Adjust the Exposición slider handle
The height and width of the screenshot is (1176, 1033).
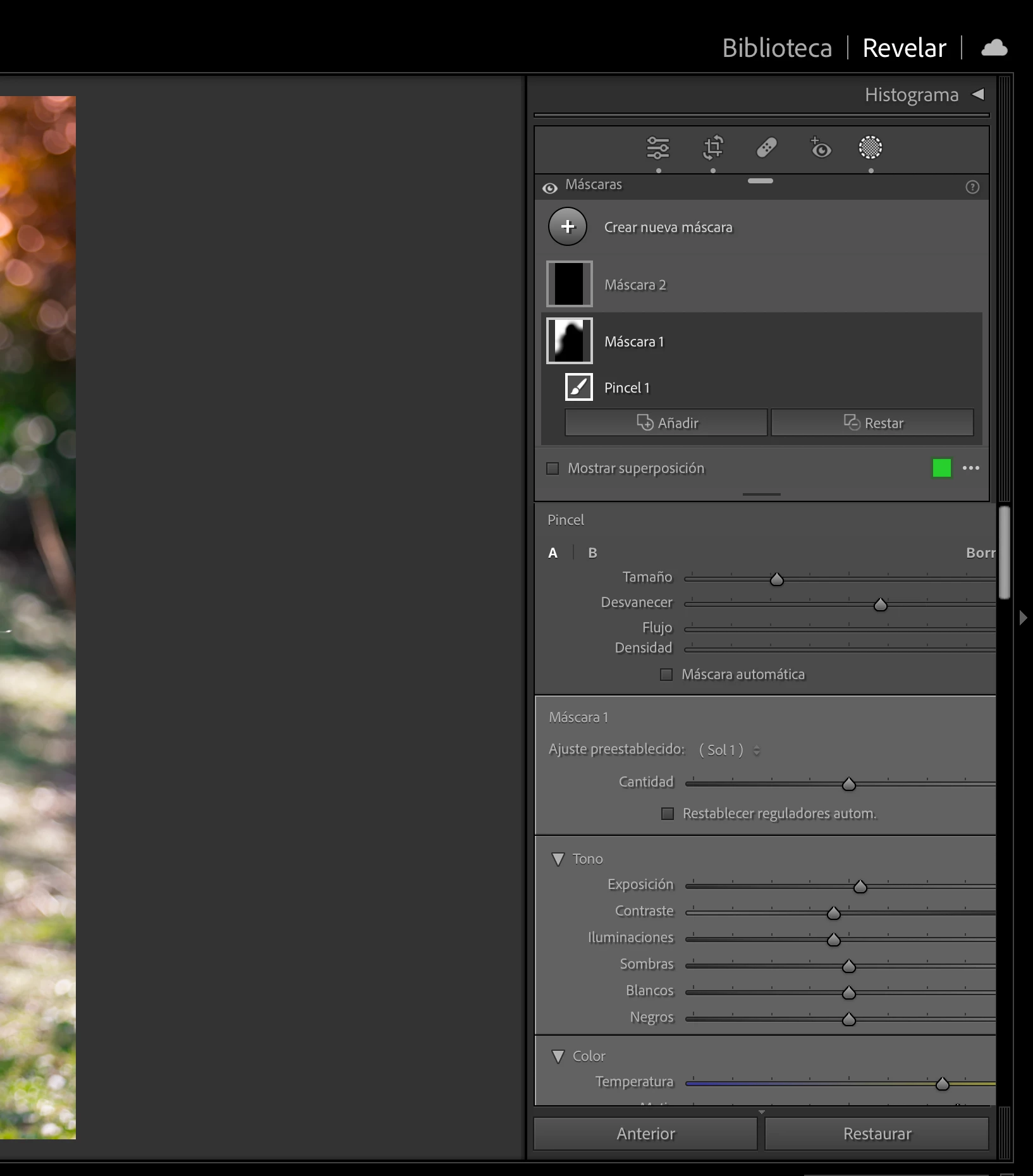(860, 887)
